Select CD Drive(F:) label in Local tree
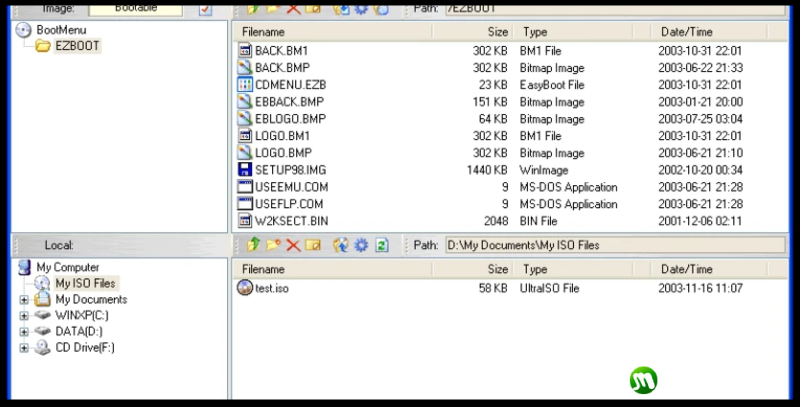The width and height of the screenshot is (800, 407). [85, 348]
